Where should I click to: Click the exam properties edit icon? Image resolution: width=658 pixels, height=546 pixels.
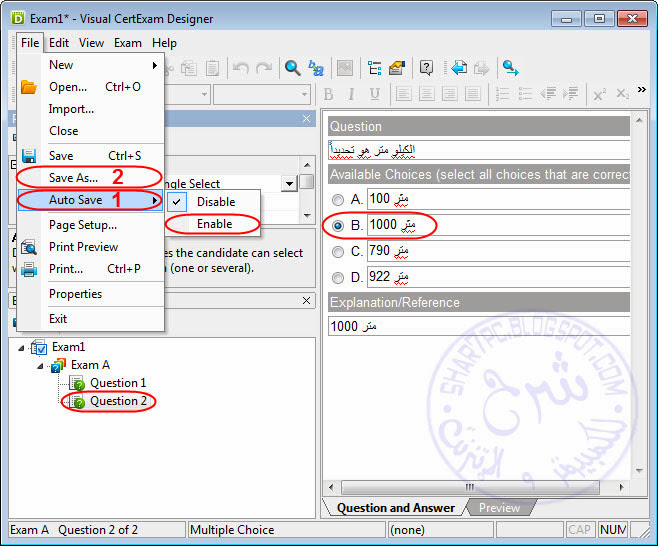[x=397, y=68]
